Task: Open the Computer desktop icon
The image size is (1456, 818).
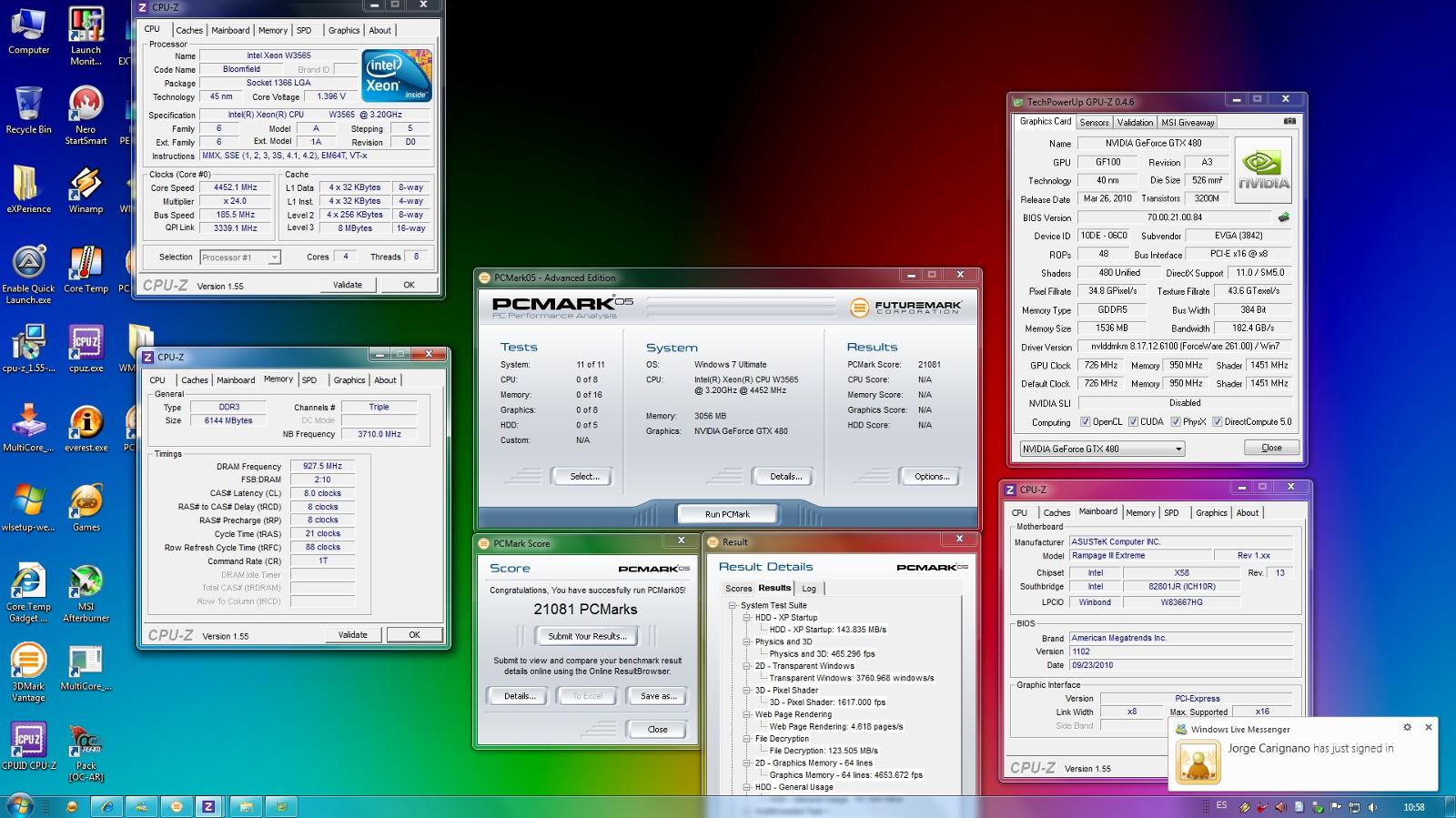Action: [28, 32]
